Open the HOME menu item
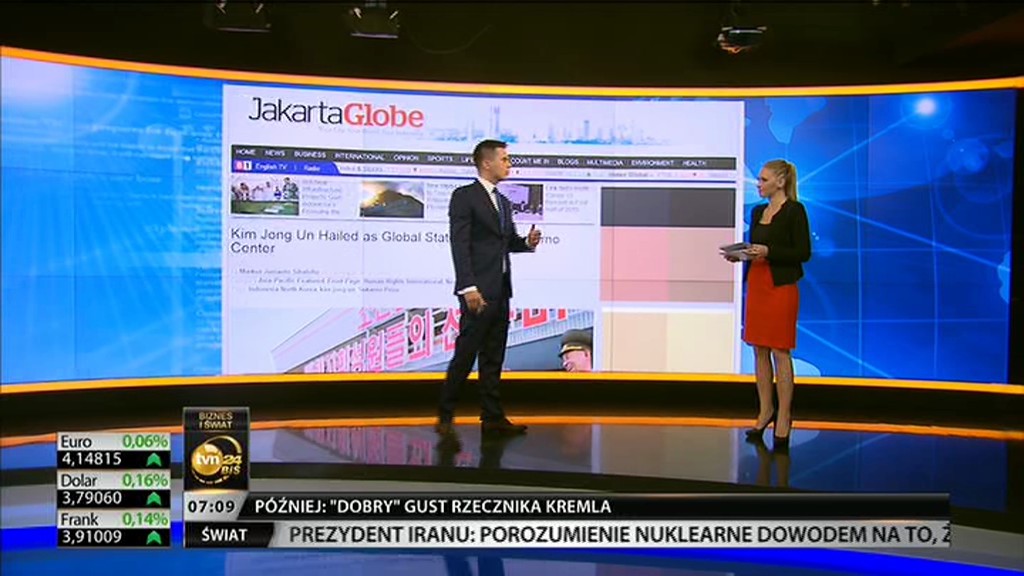This screenshot has height=576, width=1024. [x=246, y=152]
